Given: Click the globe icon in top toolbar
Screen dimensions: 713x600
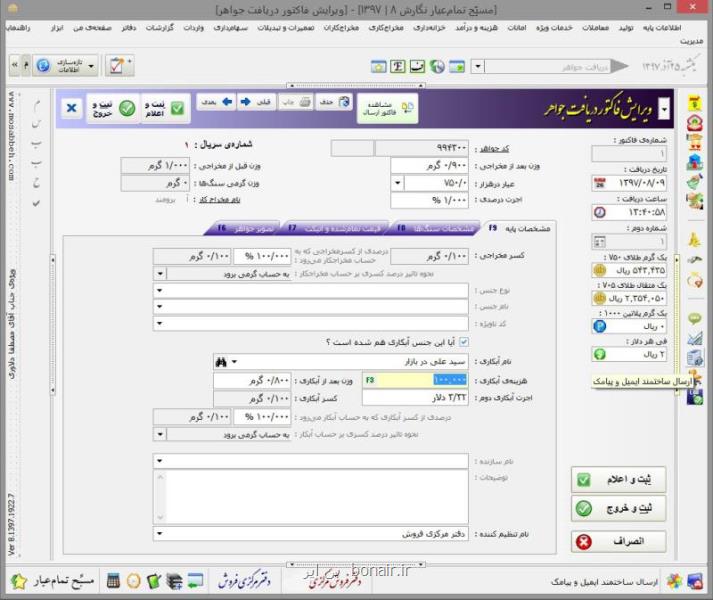Looking at the screenshot, I should pyautogui.click(x=437, y=66).
